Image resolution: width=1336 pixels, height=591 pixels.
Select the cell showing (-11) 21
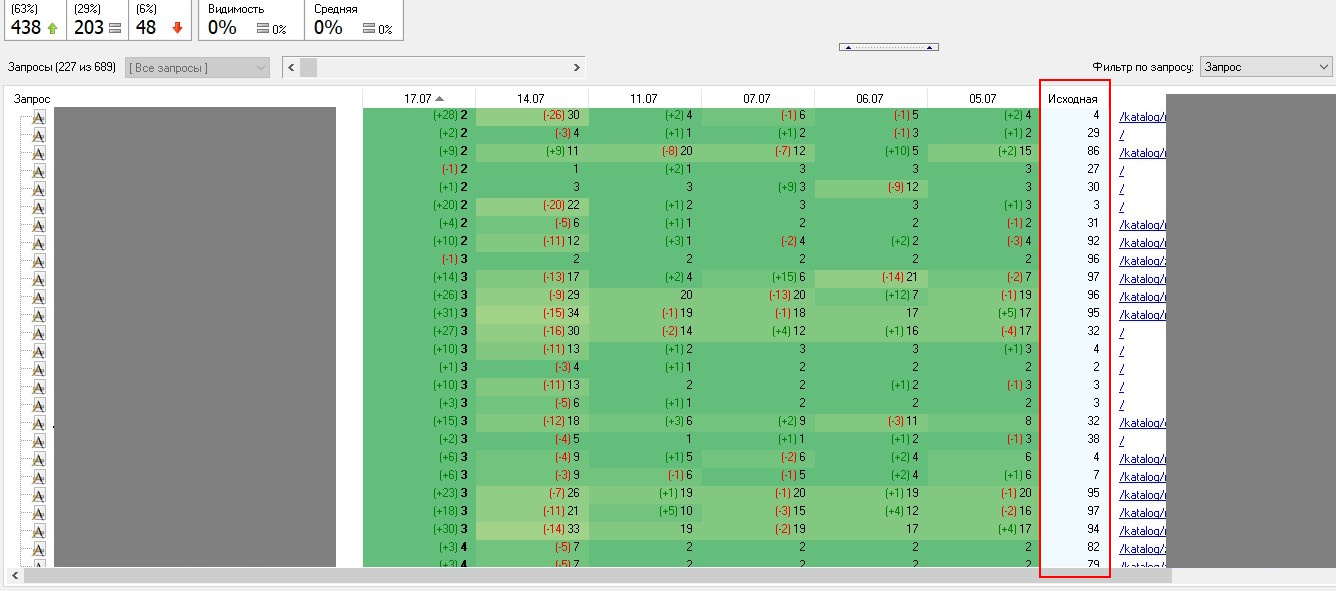click(x=532, y=512)
